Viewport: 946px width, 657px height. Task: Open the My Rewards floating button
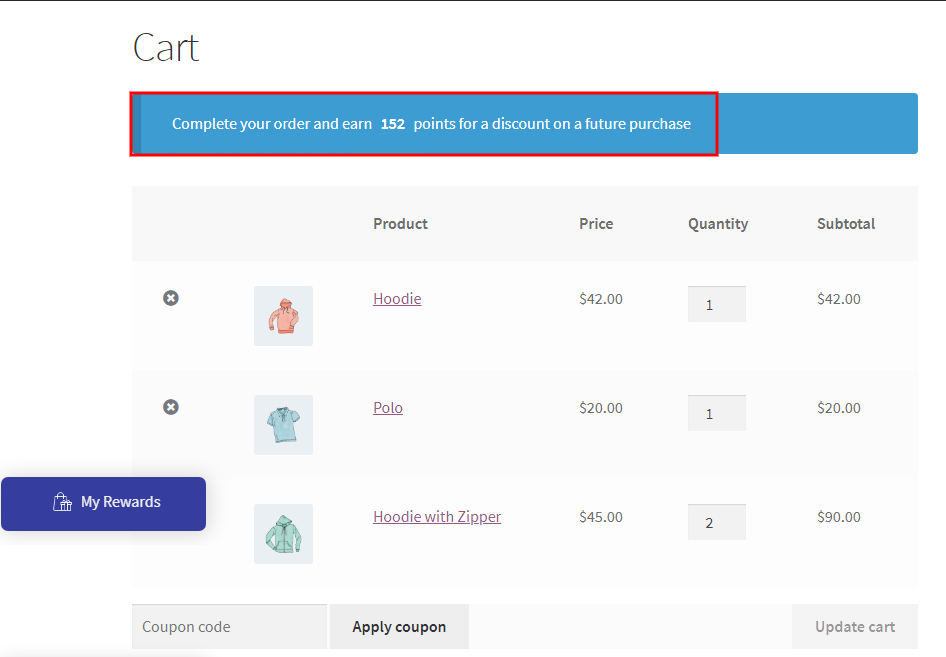104,503
